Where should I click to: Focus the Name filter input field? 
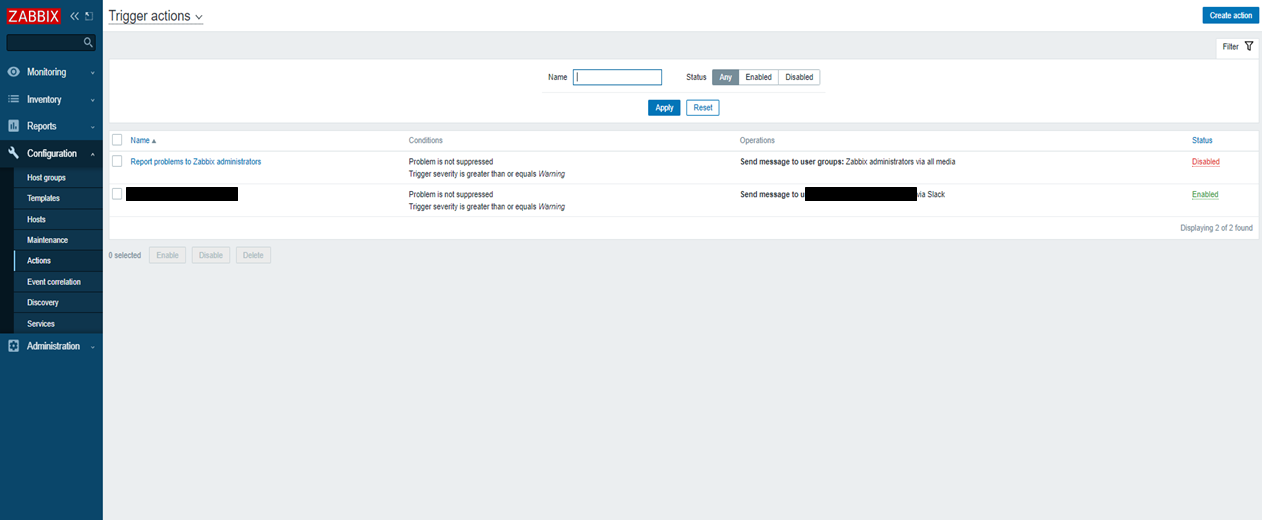[617, 77]
